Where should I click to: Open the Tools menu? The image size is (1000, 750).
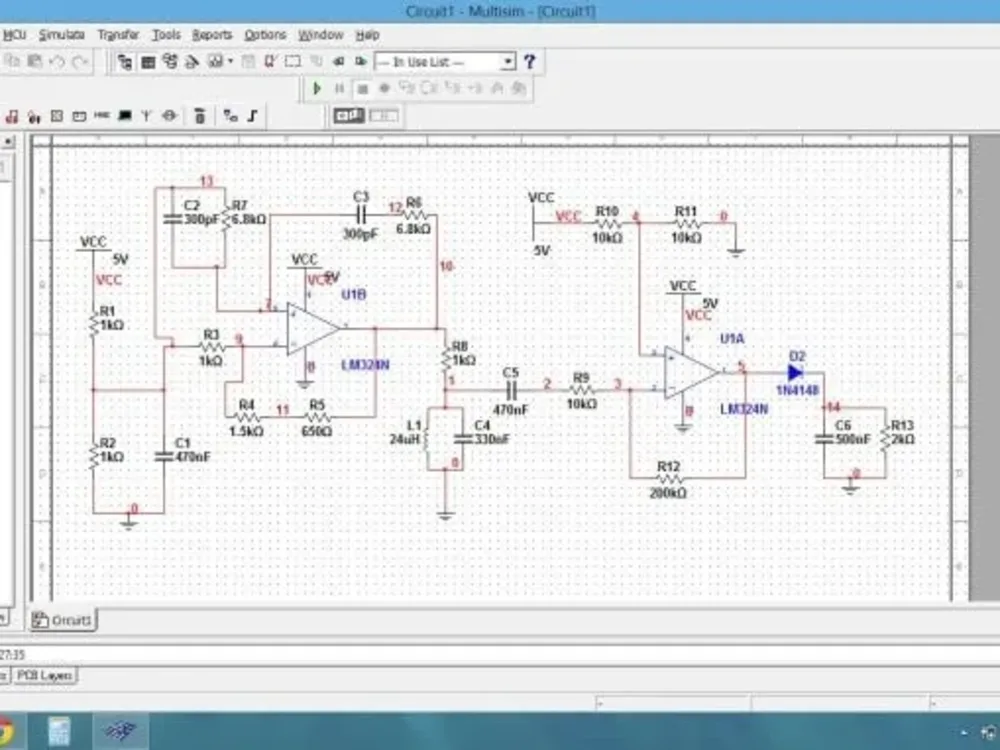(x=166, y=34)
